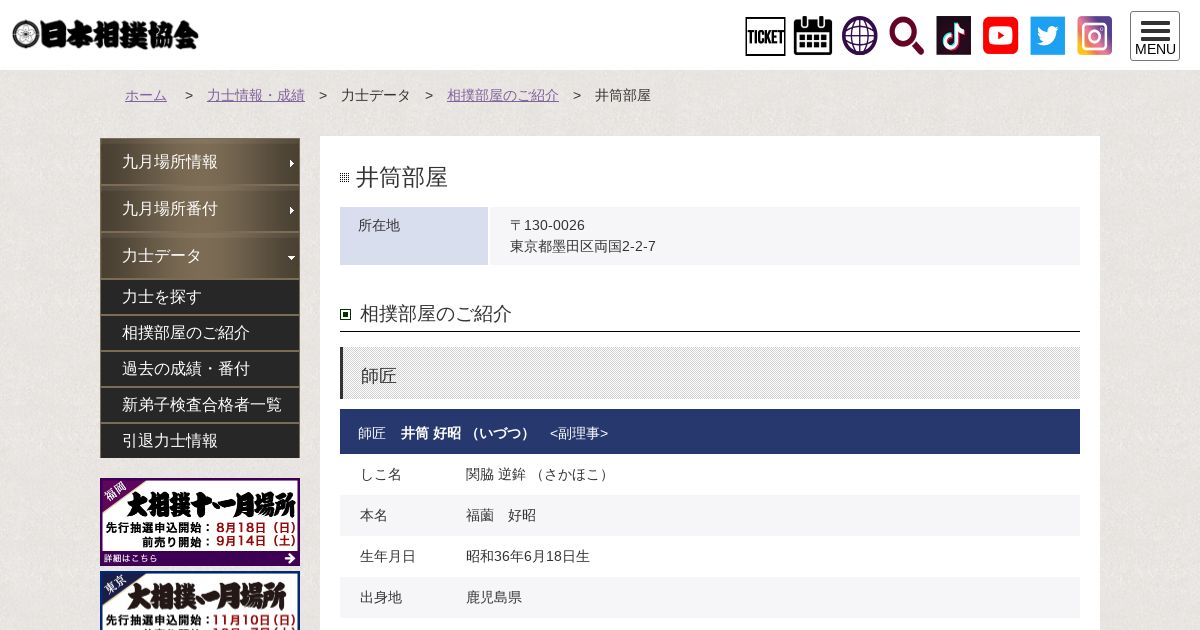Select 相撲部屋のご紹介 in sidebar
1200x630 pixels.
[200, 333]
